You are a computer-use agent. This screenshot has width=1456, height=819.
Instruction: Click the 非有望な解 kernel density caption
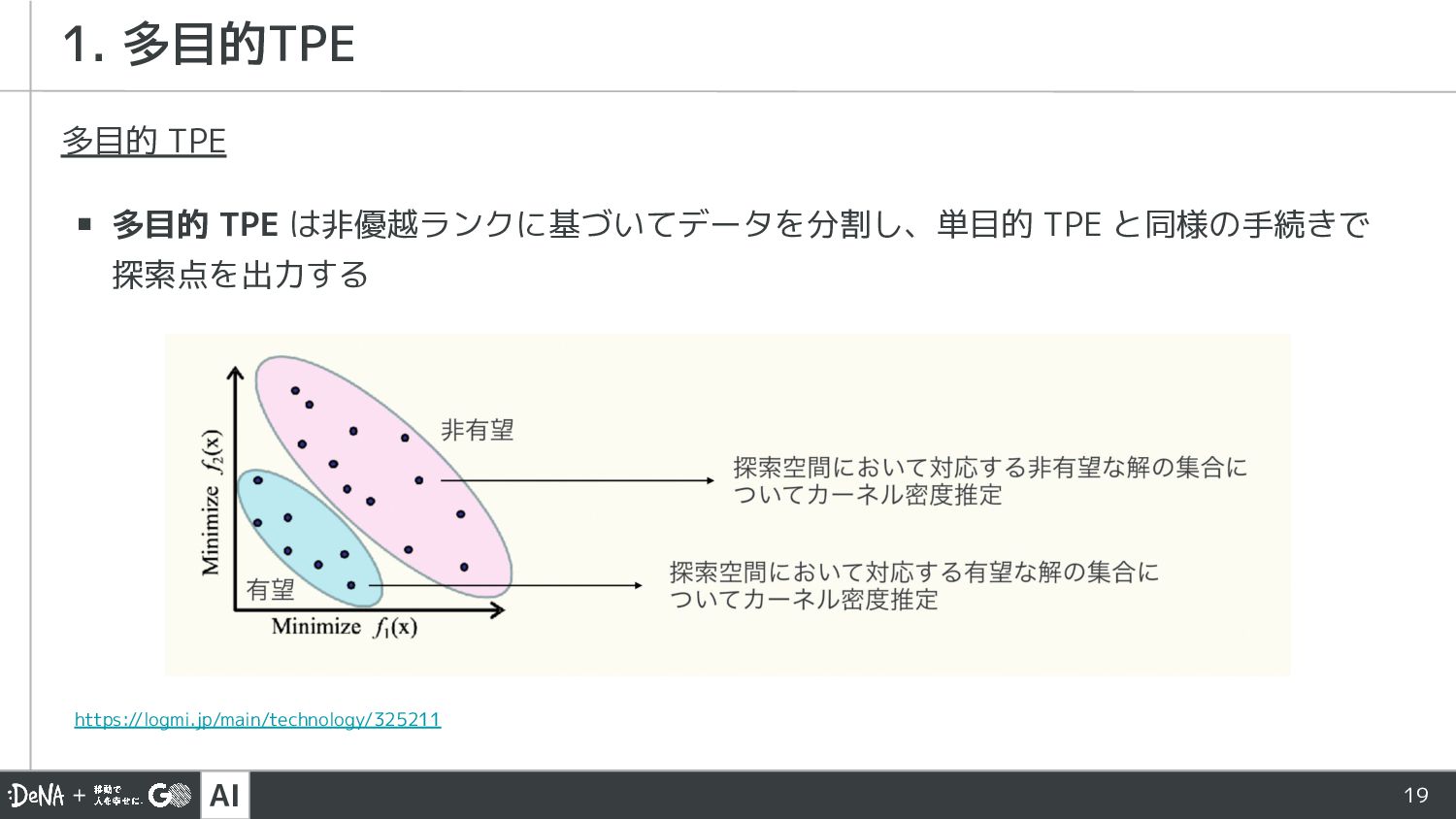[988, 480]
